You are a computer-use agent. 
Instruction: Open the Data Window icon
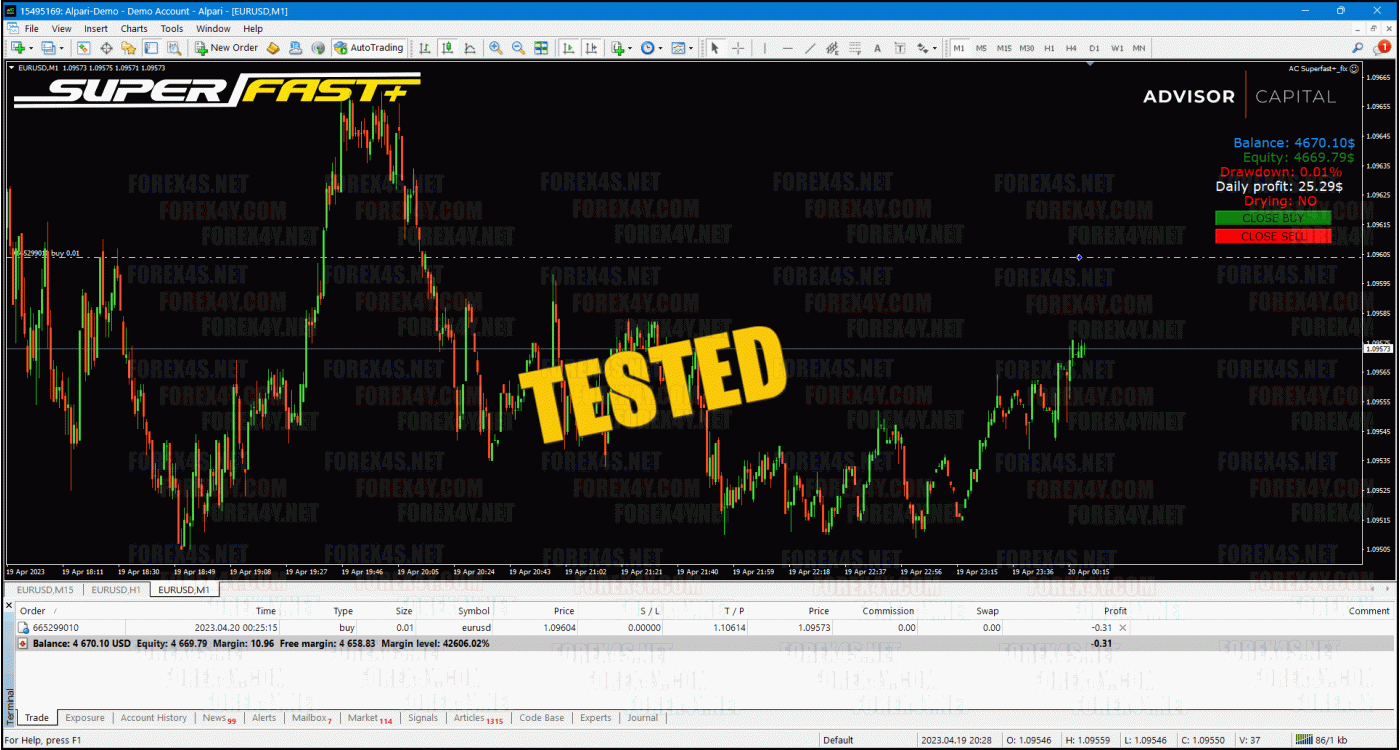point(106,47)
